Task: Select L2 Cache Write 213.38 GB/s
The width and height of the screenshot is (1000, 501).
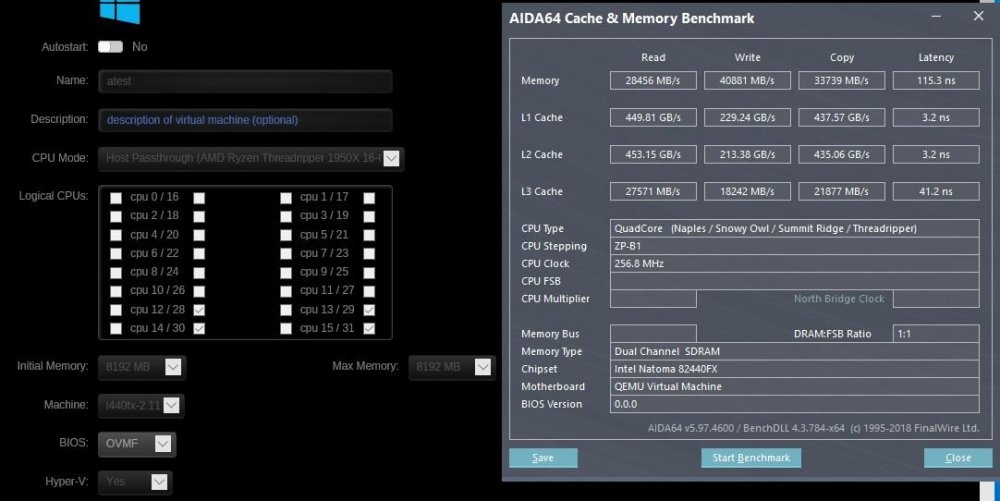Action: tap(747, 154)
